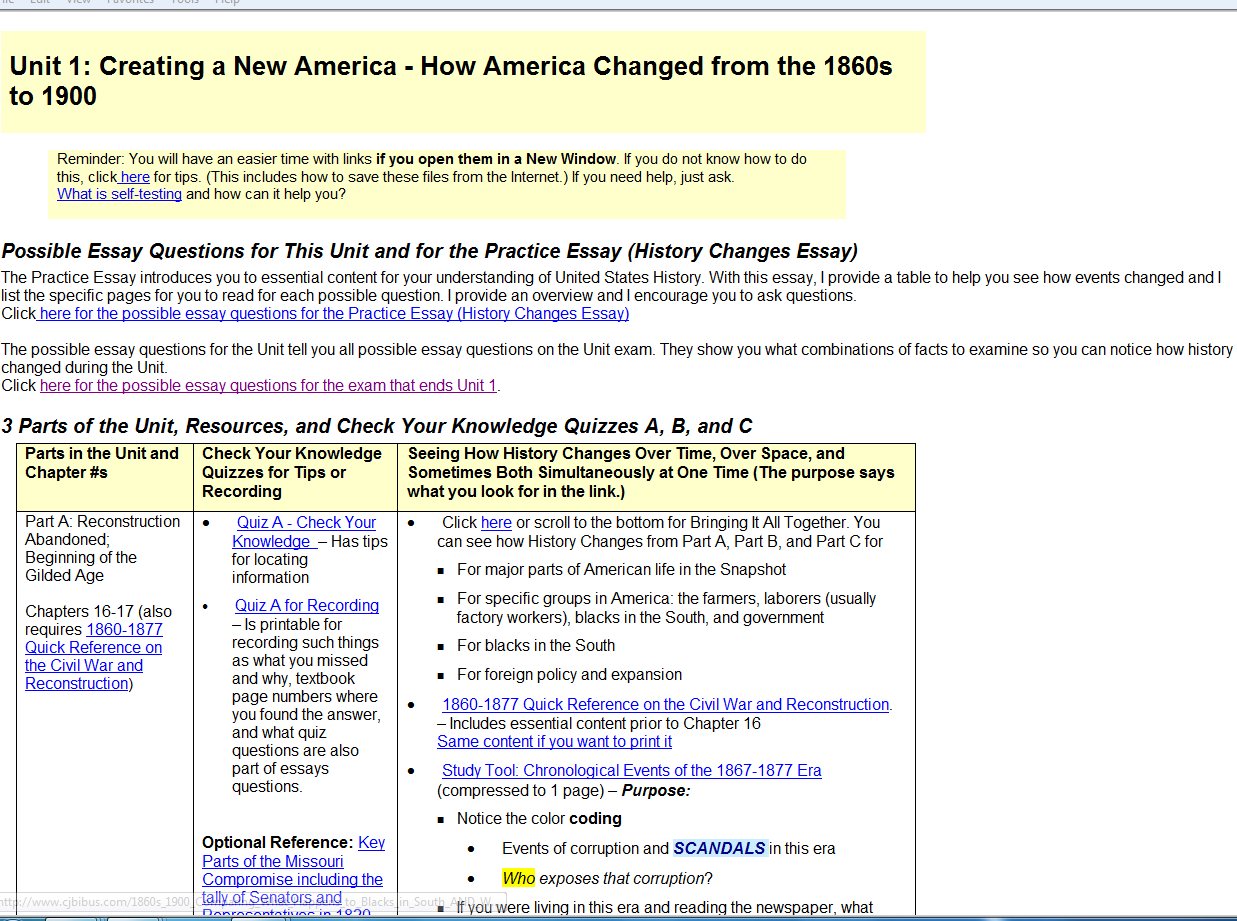Viewport: 1237px width, 921px height.
Task: Click the 'Includes essential content prior to Chapter 16' text
Action: click(599, 723)
